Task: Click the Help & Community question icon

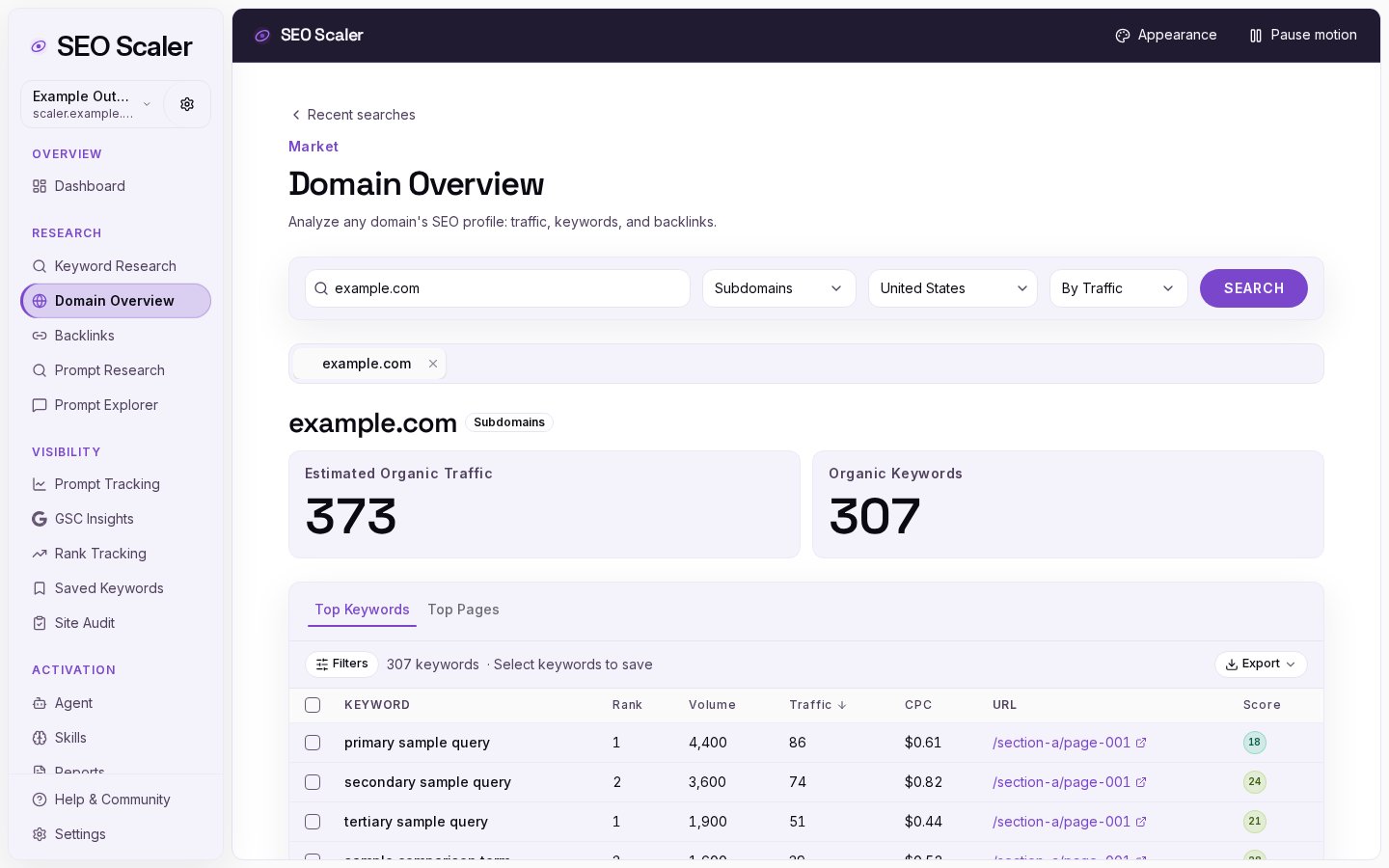Action: pyautogui.click(x=40, y=800)
